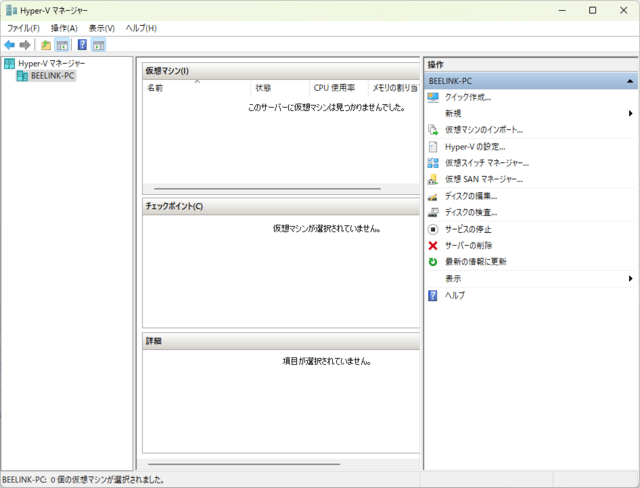
Task: Click 仮想マシンのインポート... action link
Action: [x=484, y=130]
